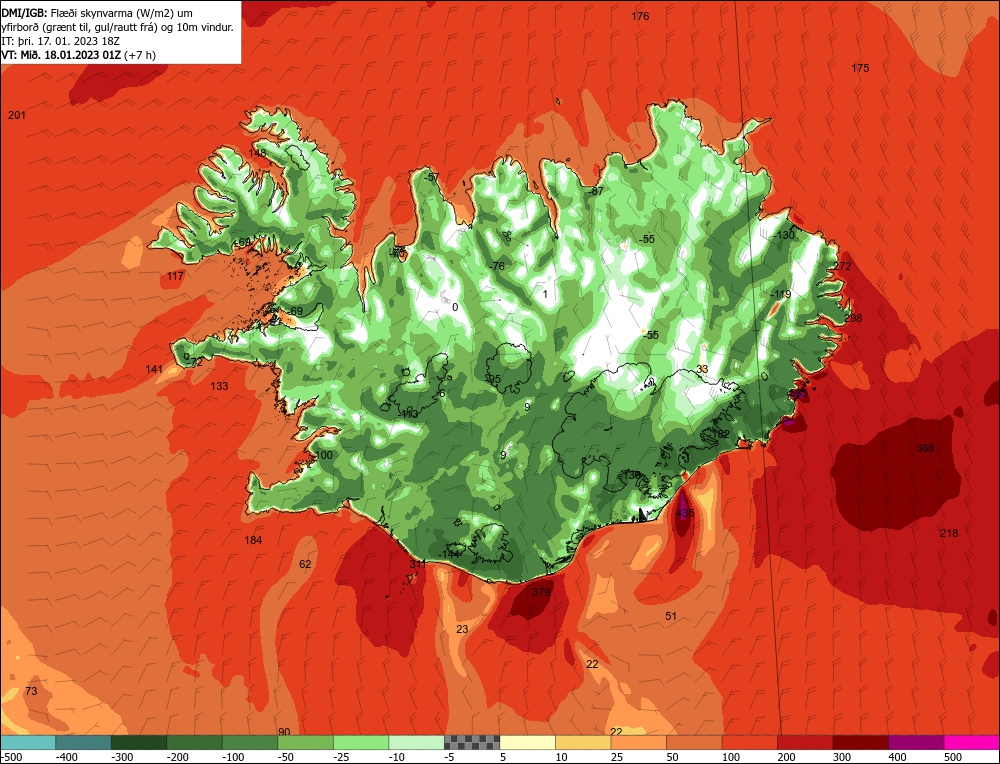Click the magenta legend swatch above 500

(971, 742)
